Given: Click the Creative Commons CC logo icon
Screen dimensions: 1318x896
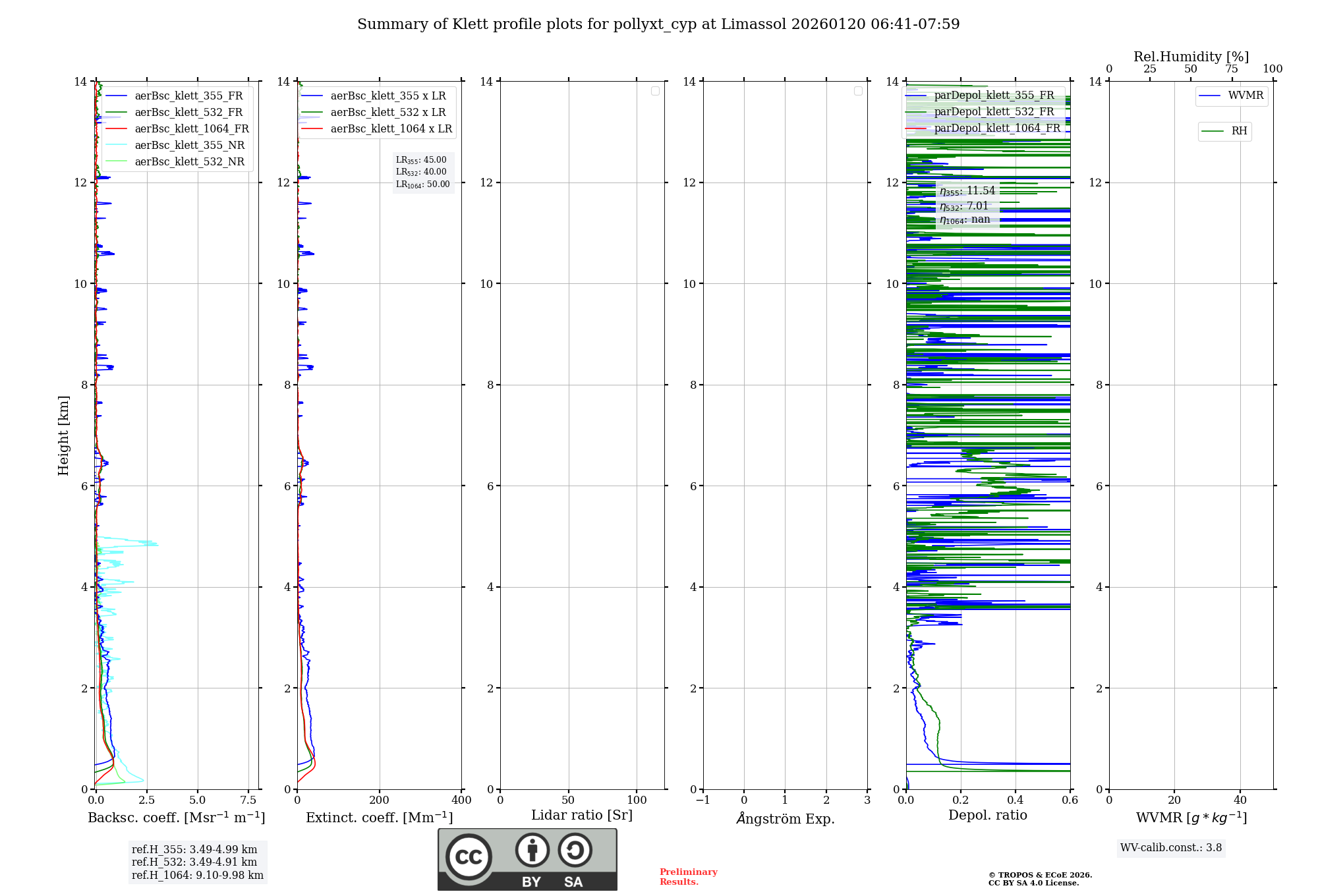Looking at the screenshot, I should [469, 856].
